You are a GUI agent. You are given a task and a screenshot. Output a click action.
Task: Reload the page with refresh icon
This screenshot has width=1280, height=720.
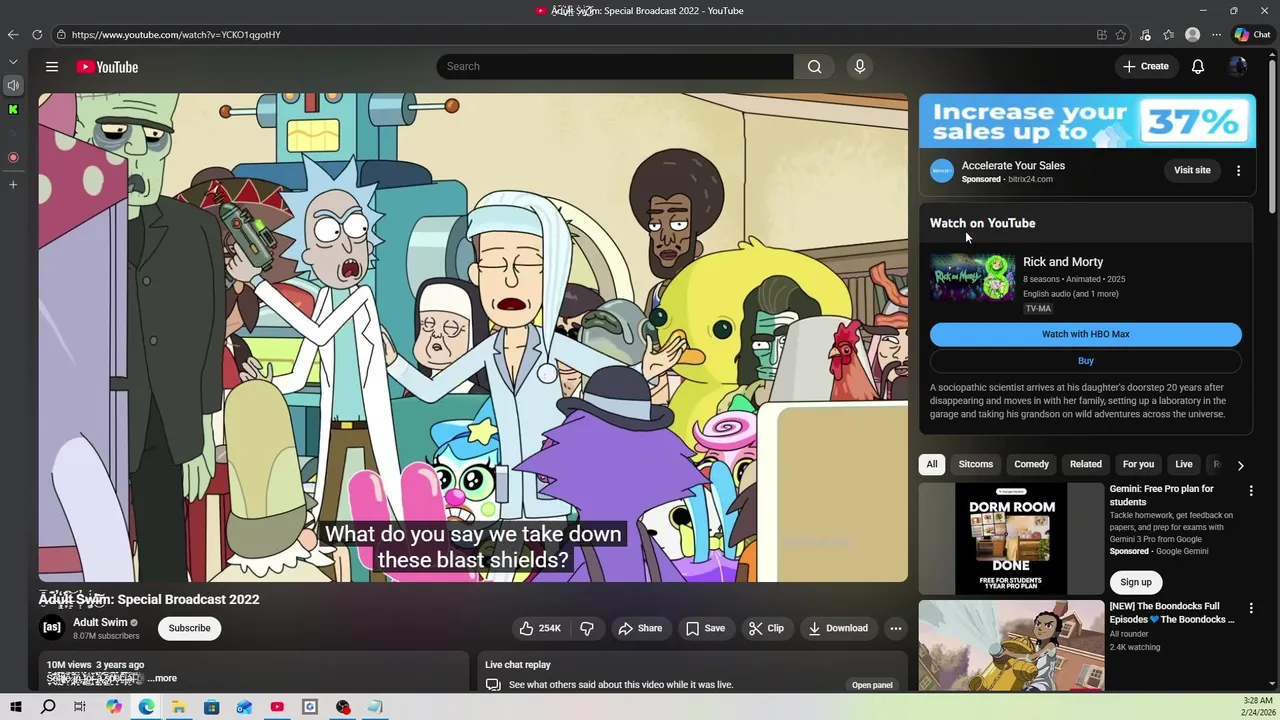pos(37,35)
